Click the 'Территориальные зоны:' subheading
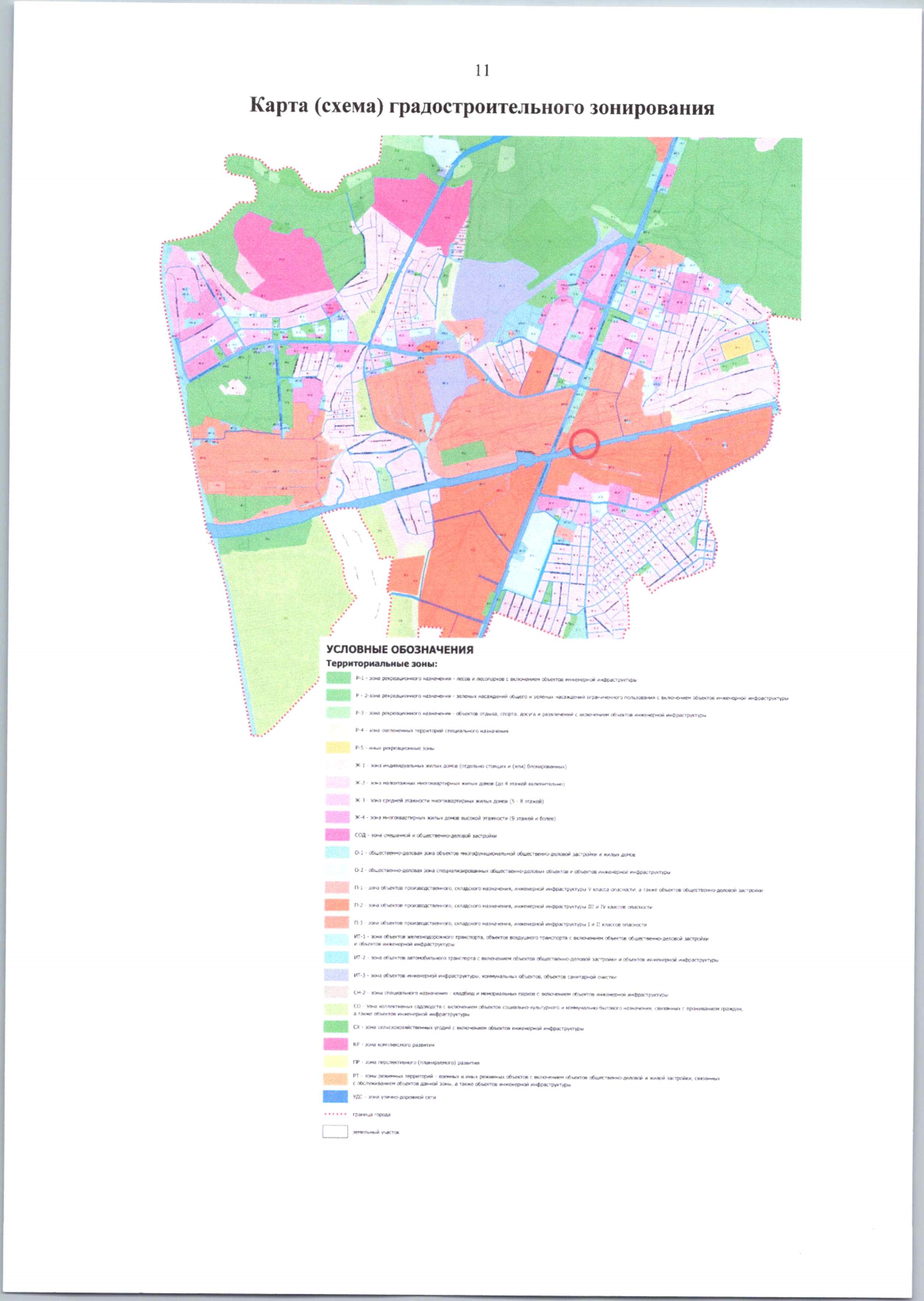The width and height of the screenshot is (924, 1301). point(382,664)
